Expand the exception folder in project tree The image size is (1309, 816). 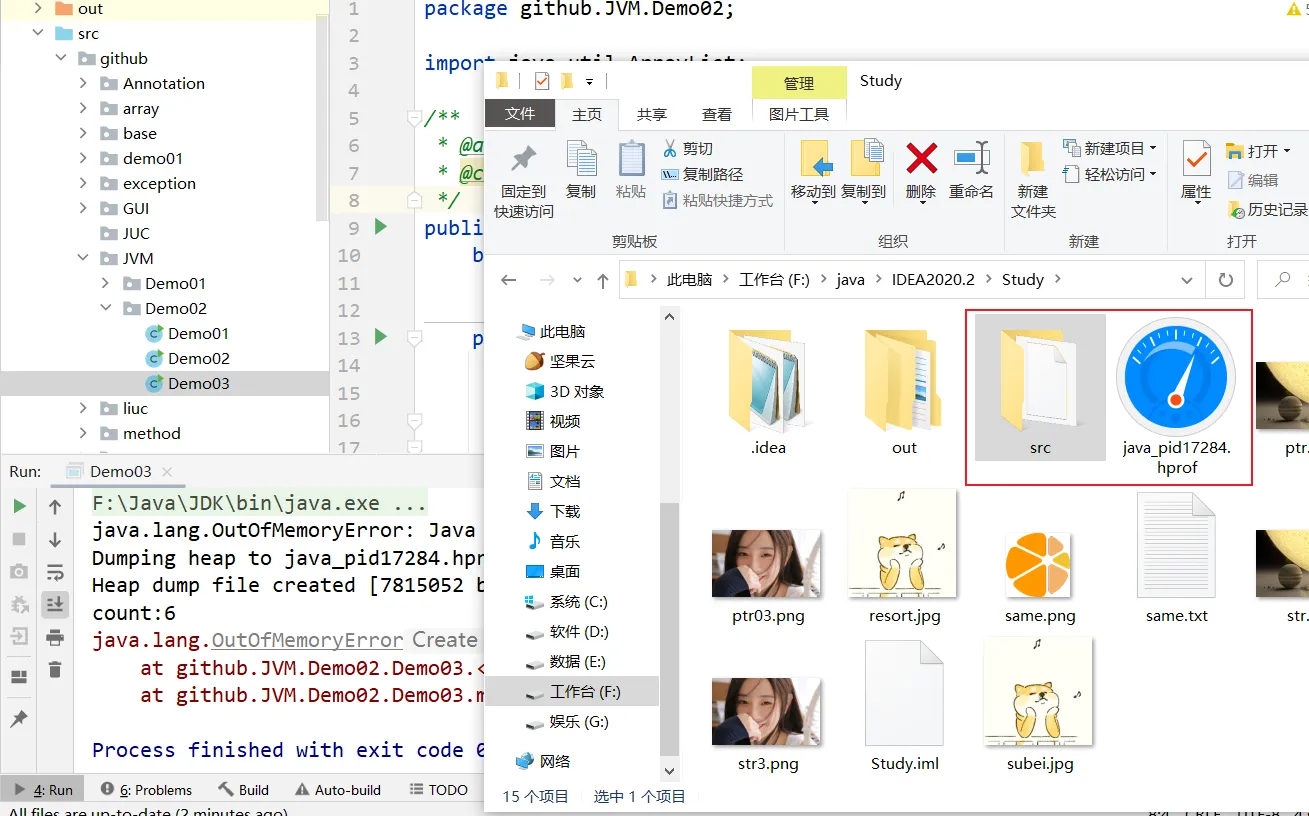(x=84, y=183)
